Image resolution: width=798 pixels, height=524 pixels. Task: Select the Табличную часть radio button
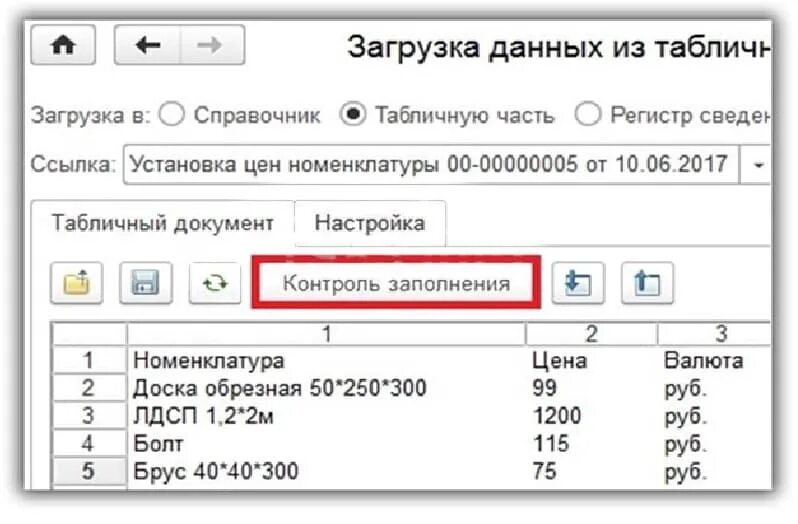pos(353,114)
